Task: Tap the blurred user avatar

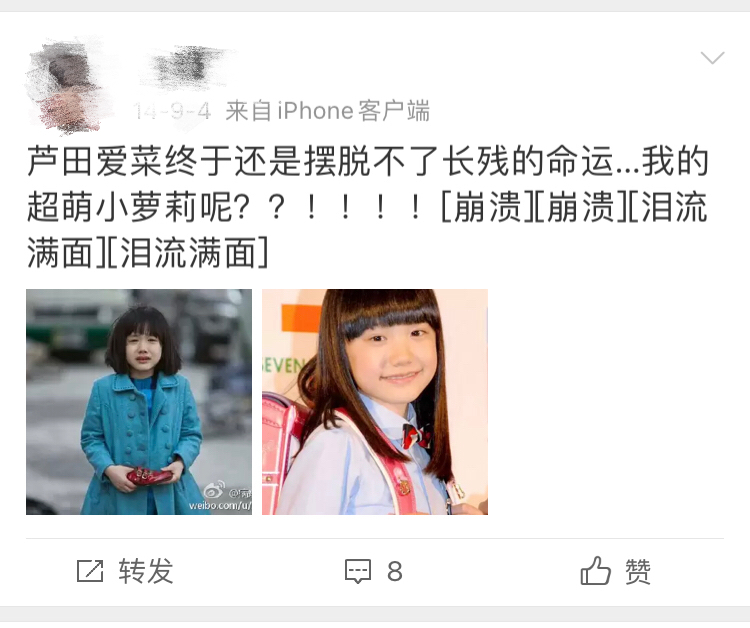Action: click(x=66, y=87)
